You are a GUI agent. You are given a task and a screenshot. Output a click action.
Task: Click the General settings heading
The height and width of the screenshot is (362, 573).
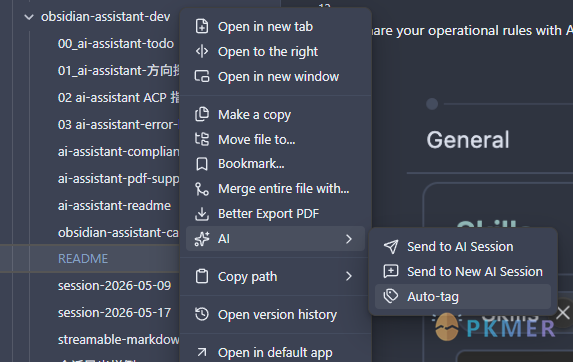(x=468, y=140)
